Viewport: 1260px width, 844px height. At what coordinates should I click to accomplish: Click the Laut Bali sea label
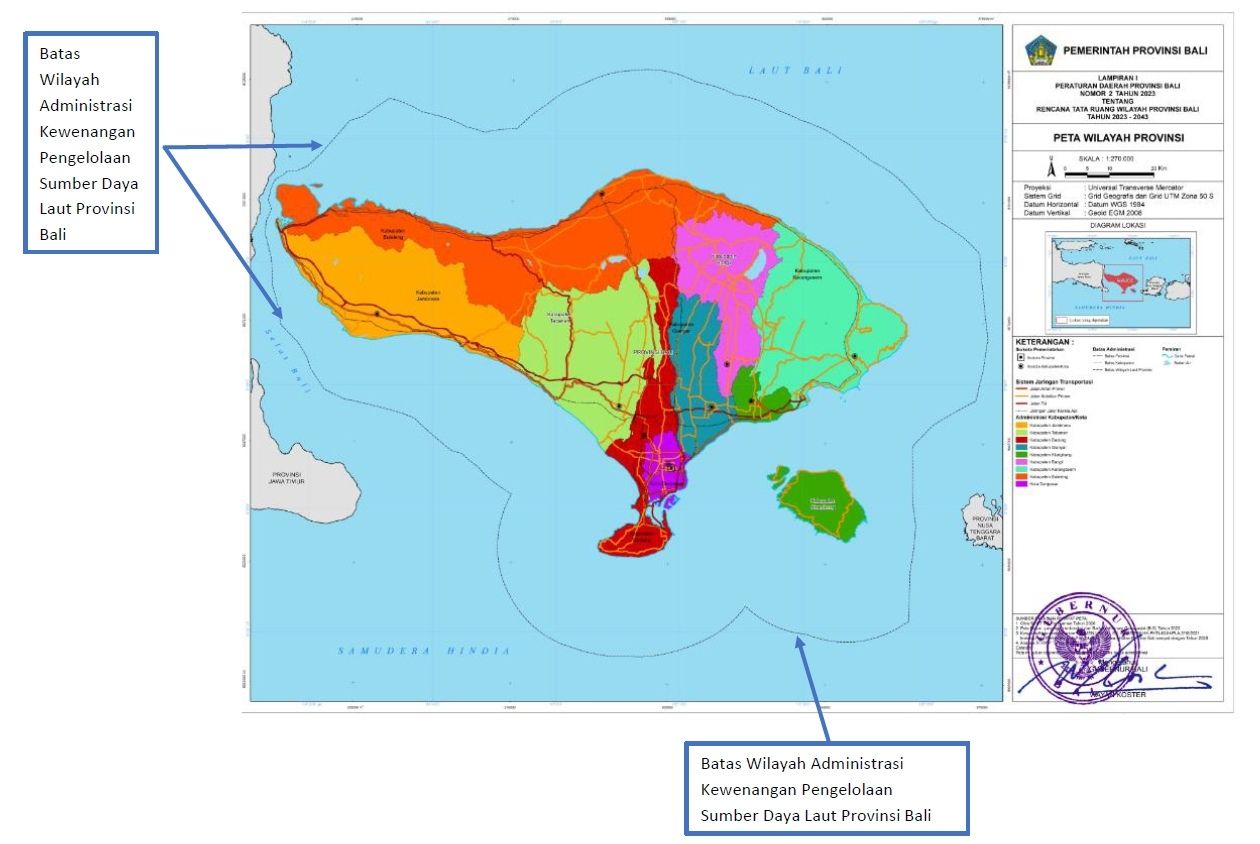(x=795, y=70)
